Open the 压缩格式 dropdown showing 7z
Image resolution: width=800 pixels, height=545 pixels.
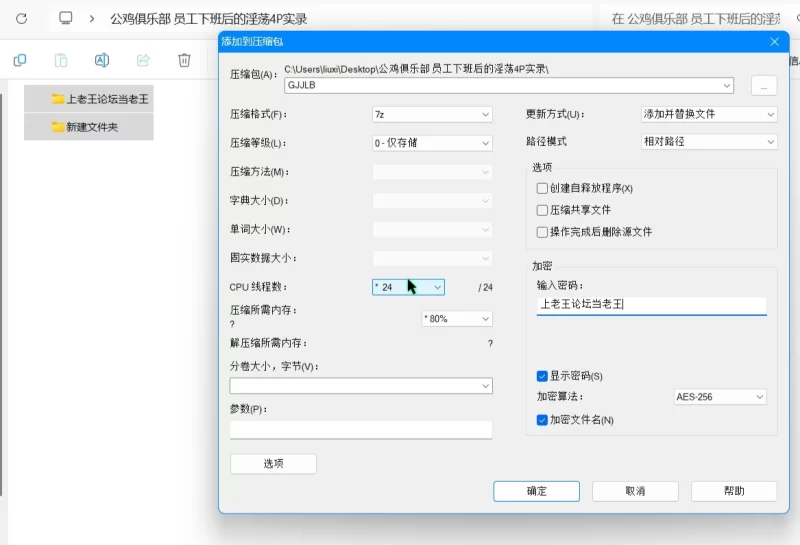click(432, 114)
